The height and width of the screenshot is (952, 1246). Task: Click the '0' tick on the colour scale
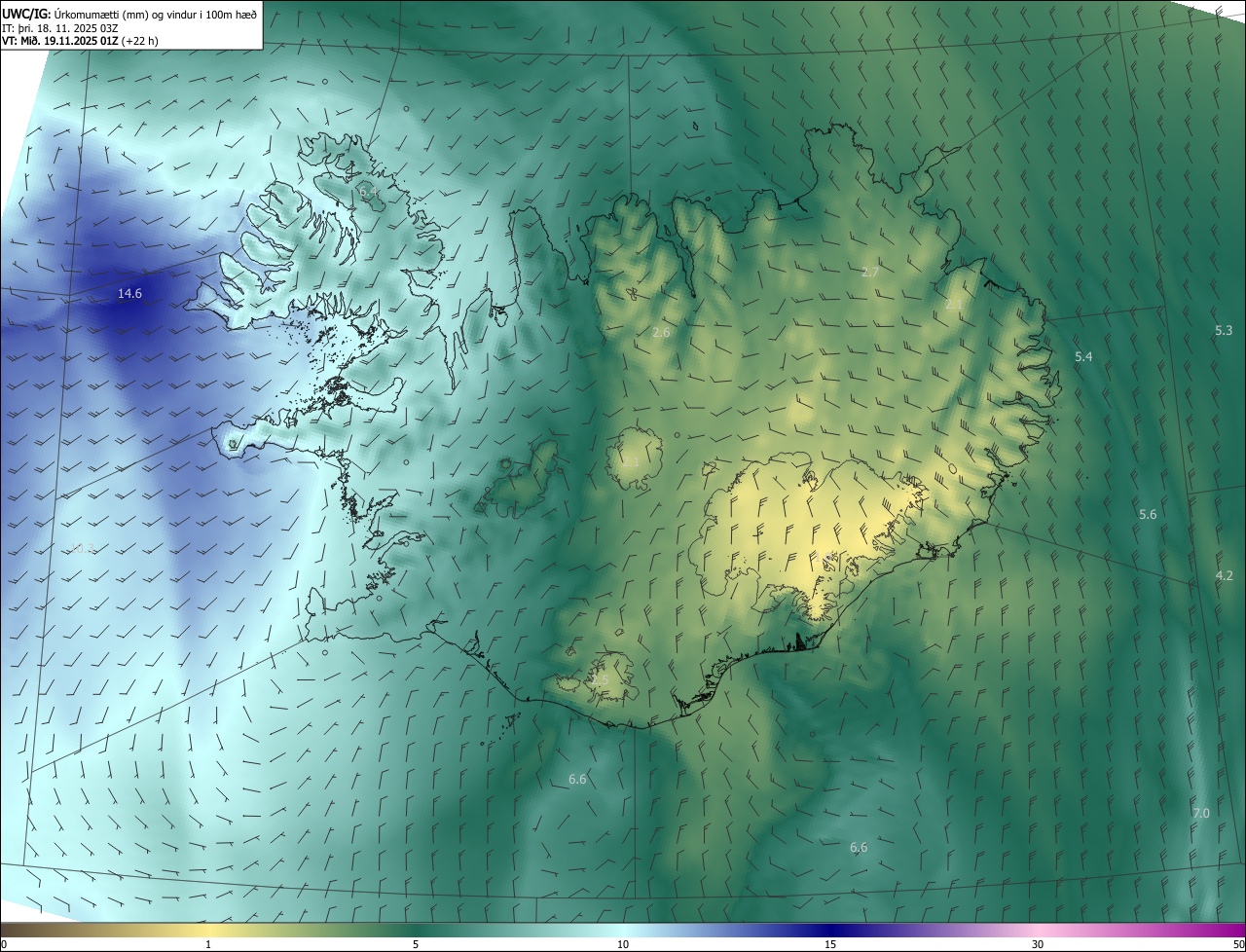coord(4,944)
